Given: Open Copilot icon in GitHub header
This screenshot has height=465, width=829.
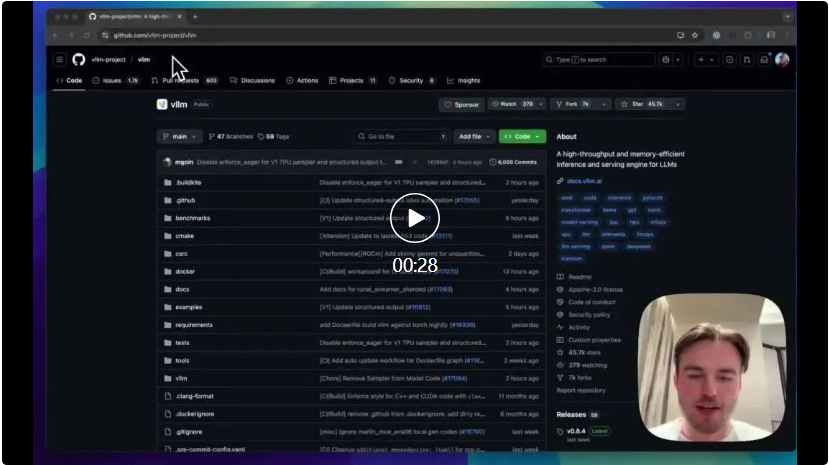Looking at the screenshot, I should point(666,60).
